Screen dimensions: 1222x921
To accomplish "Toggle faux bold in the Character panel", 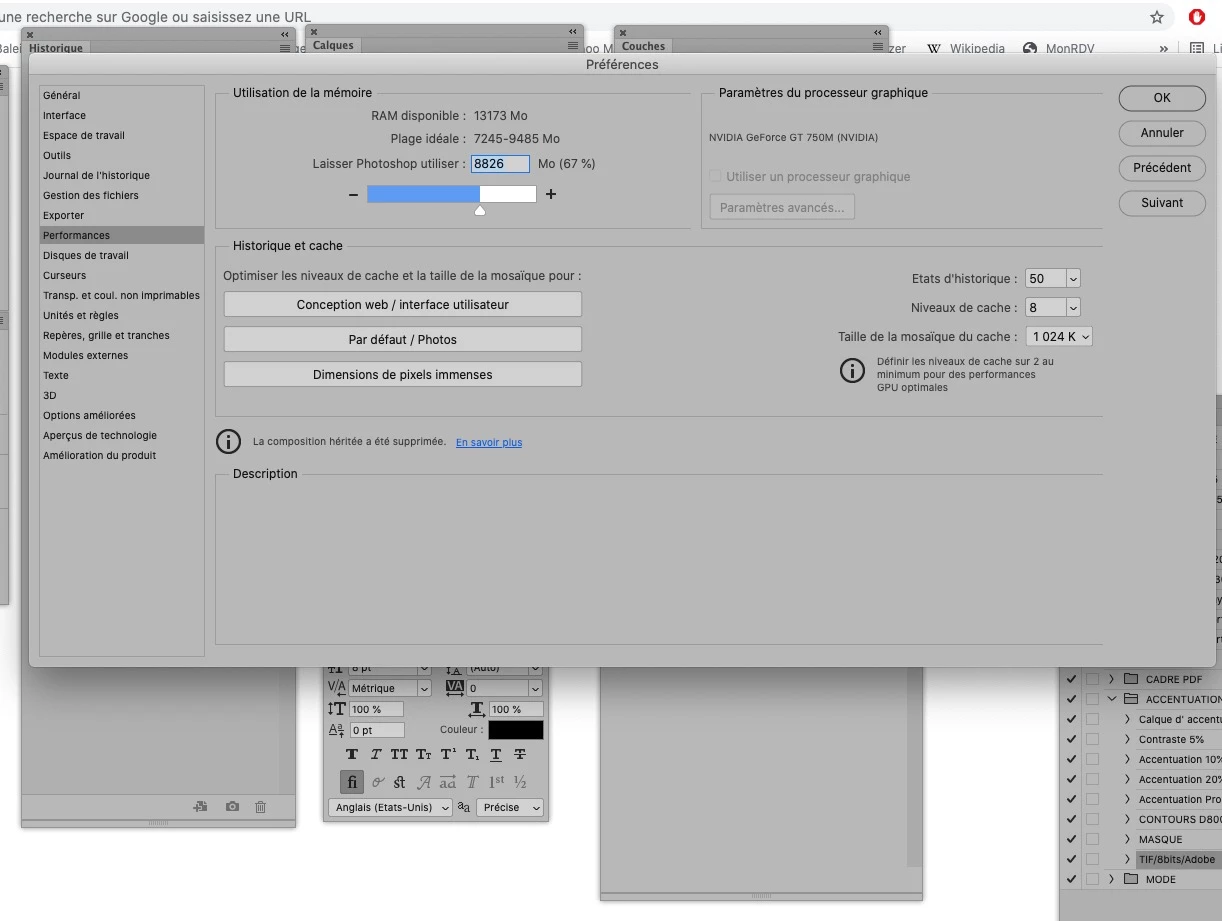I will [352, 755].
